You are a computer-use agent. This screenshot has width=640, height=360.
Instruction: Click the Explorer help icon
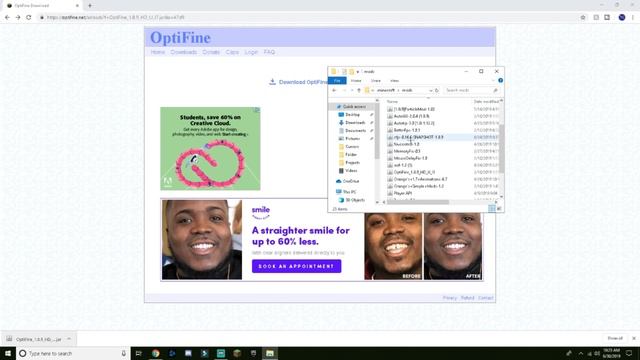(500, 80)
